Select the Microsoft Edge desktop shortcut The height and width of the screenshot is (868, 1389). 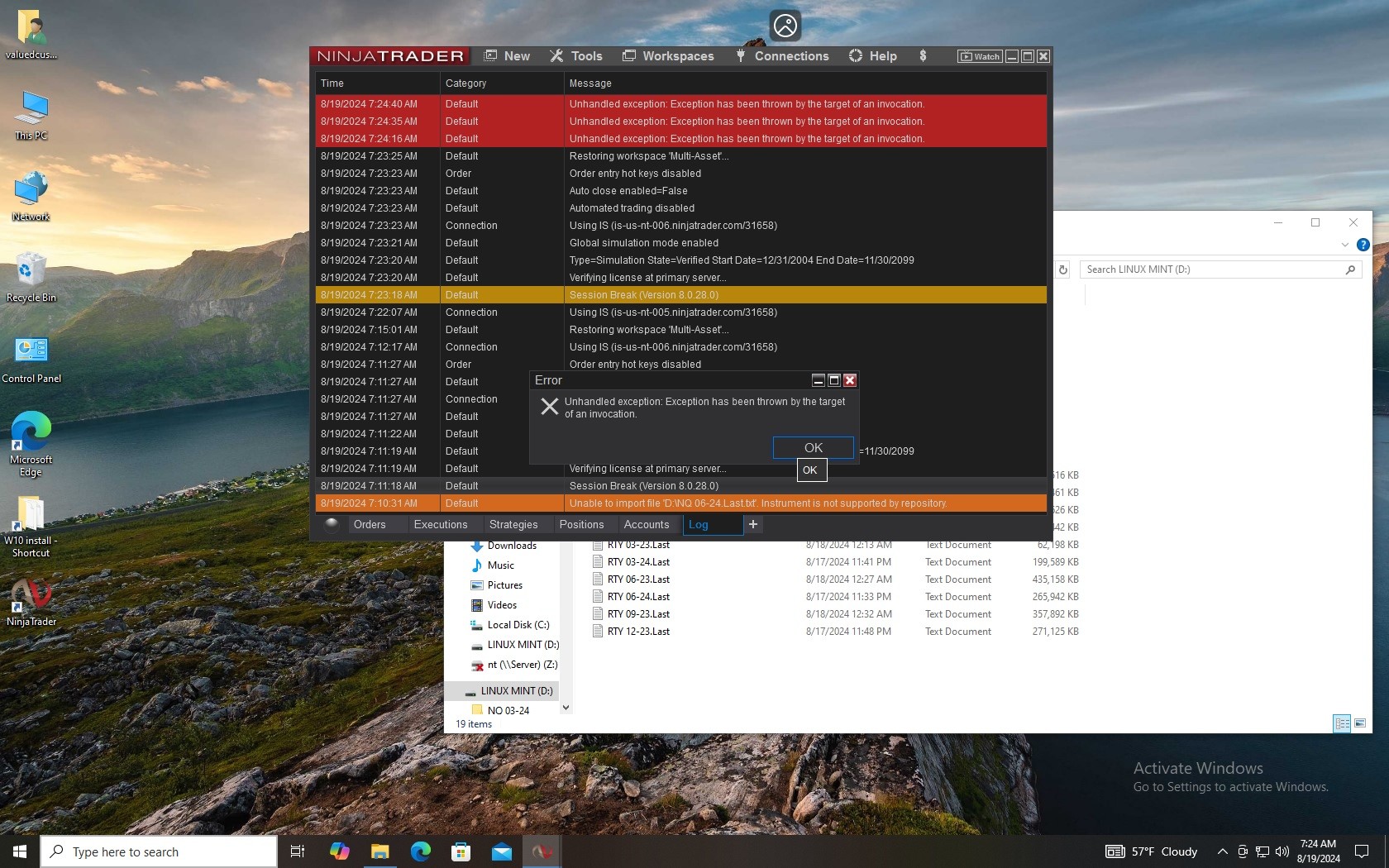click(x=31, y=445)
